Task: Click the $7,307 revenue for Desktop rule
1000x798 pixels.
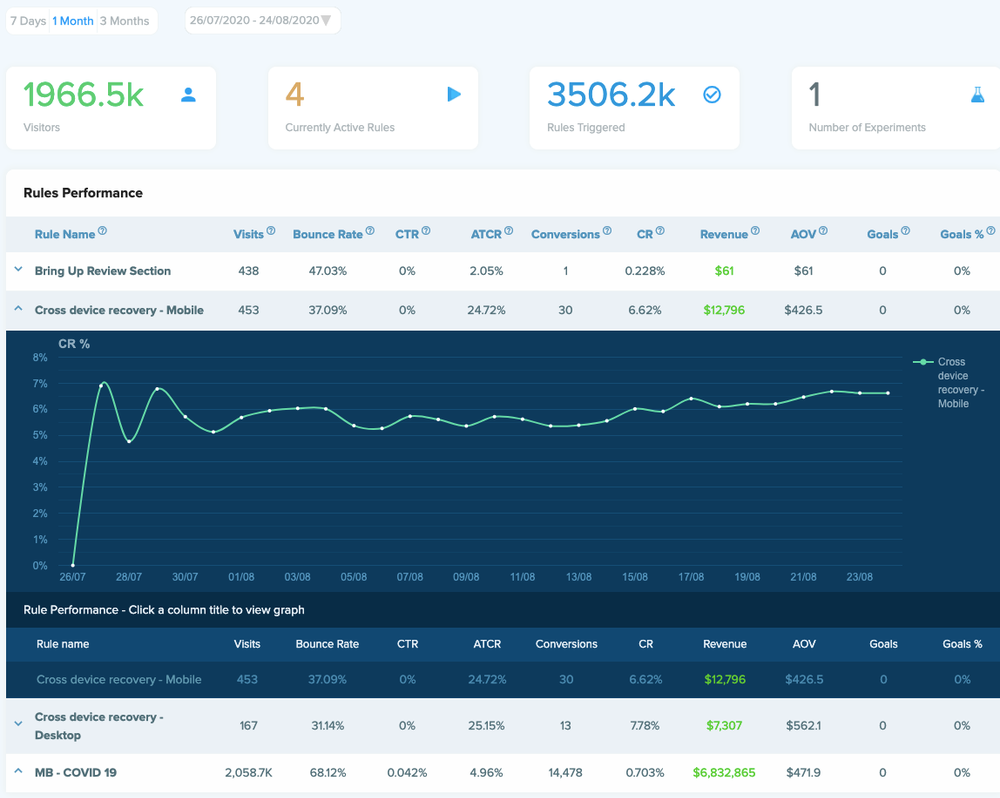Action: click(x=724, y=725)
